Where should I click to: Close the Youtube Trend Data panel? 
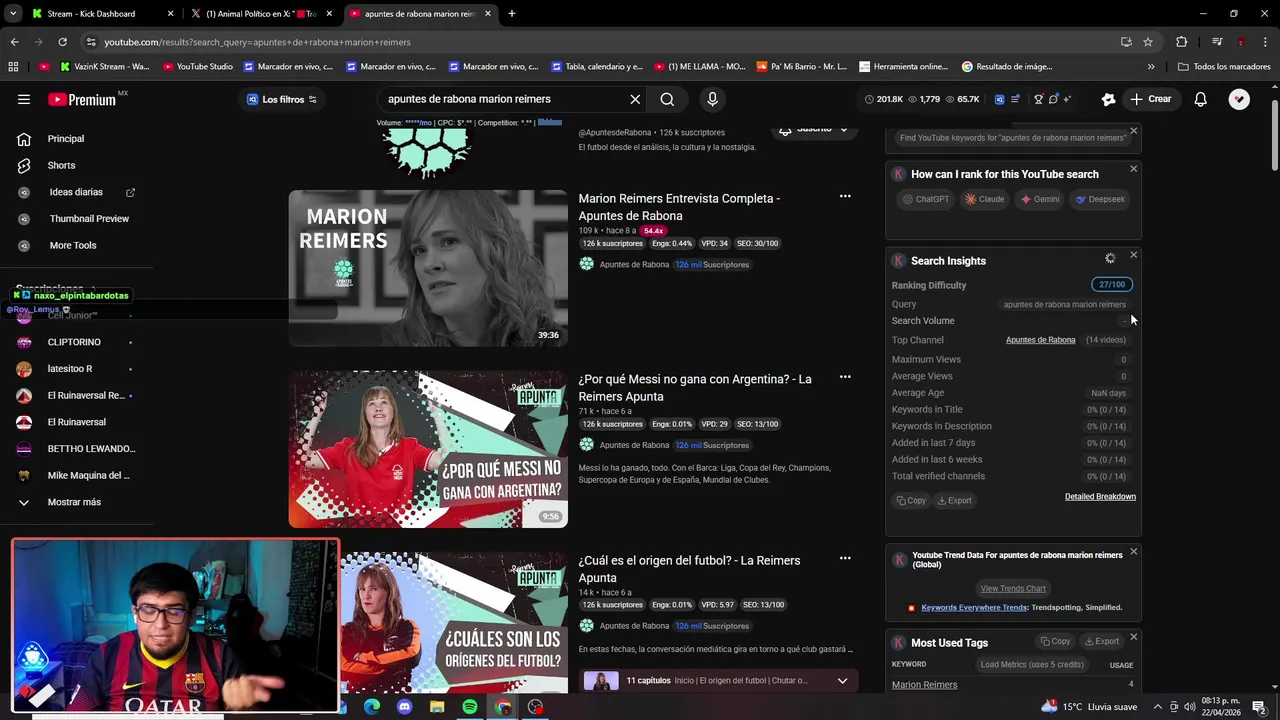1133,551
